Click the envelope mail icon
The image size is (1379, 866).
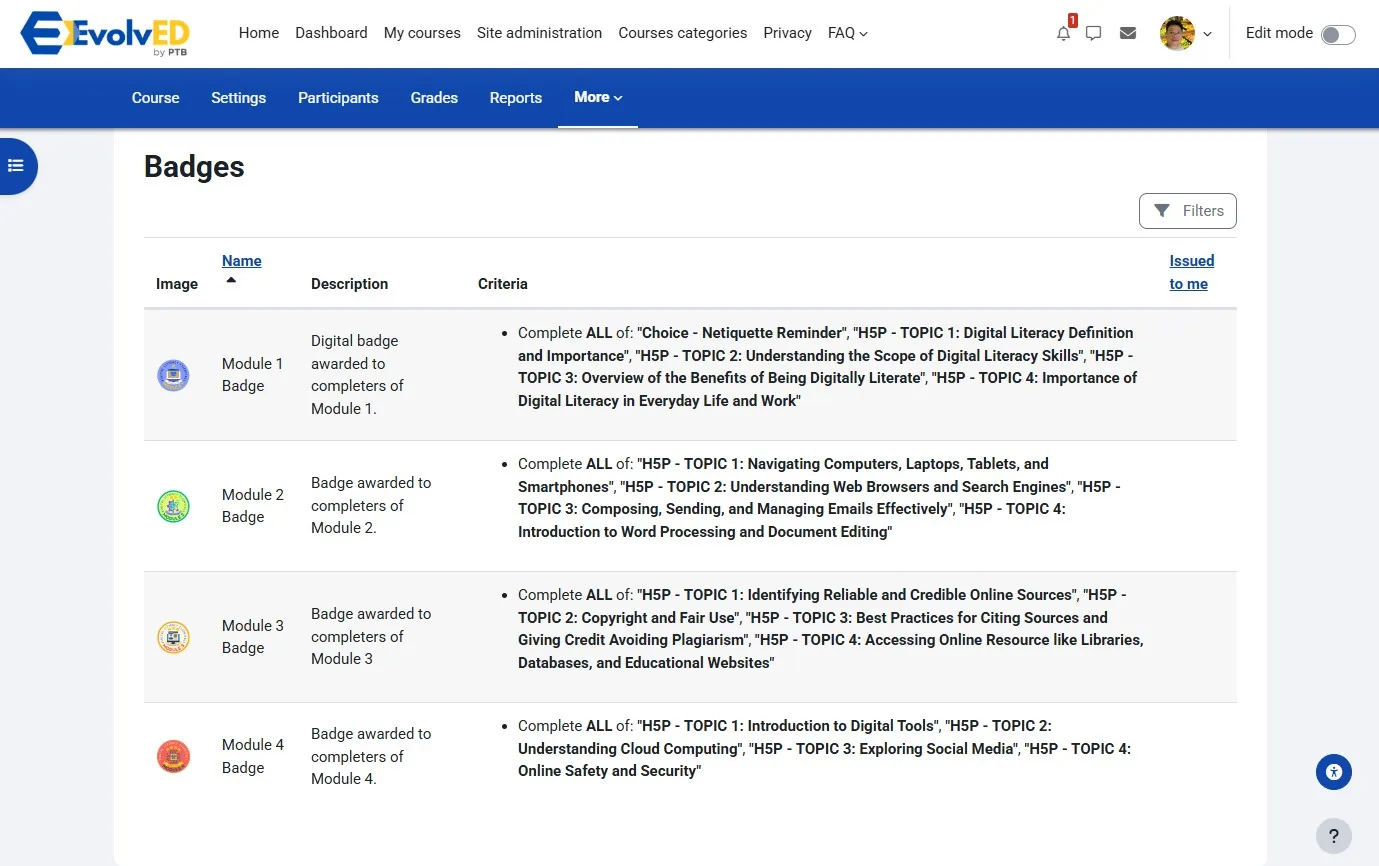pyautogui.click(x=1128, y=33)
